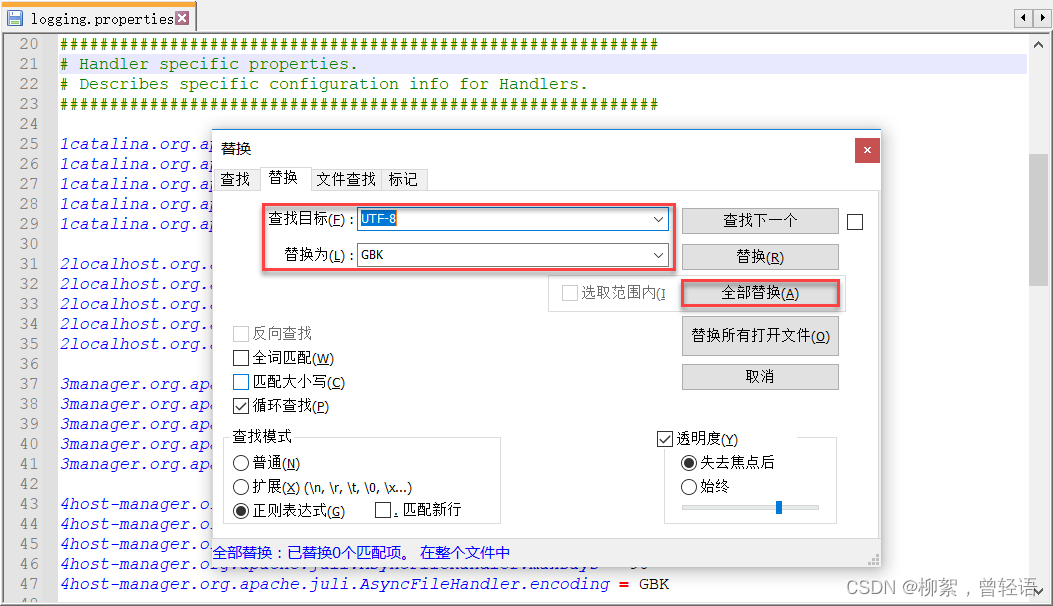The height and width of the screenshot is (606, 1053).
Task: Open the 文件查找 tab
Action: pyautogui.click(x=346, y=179)
